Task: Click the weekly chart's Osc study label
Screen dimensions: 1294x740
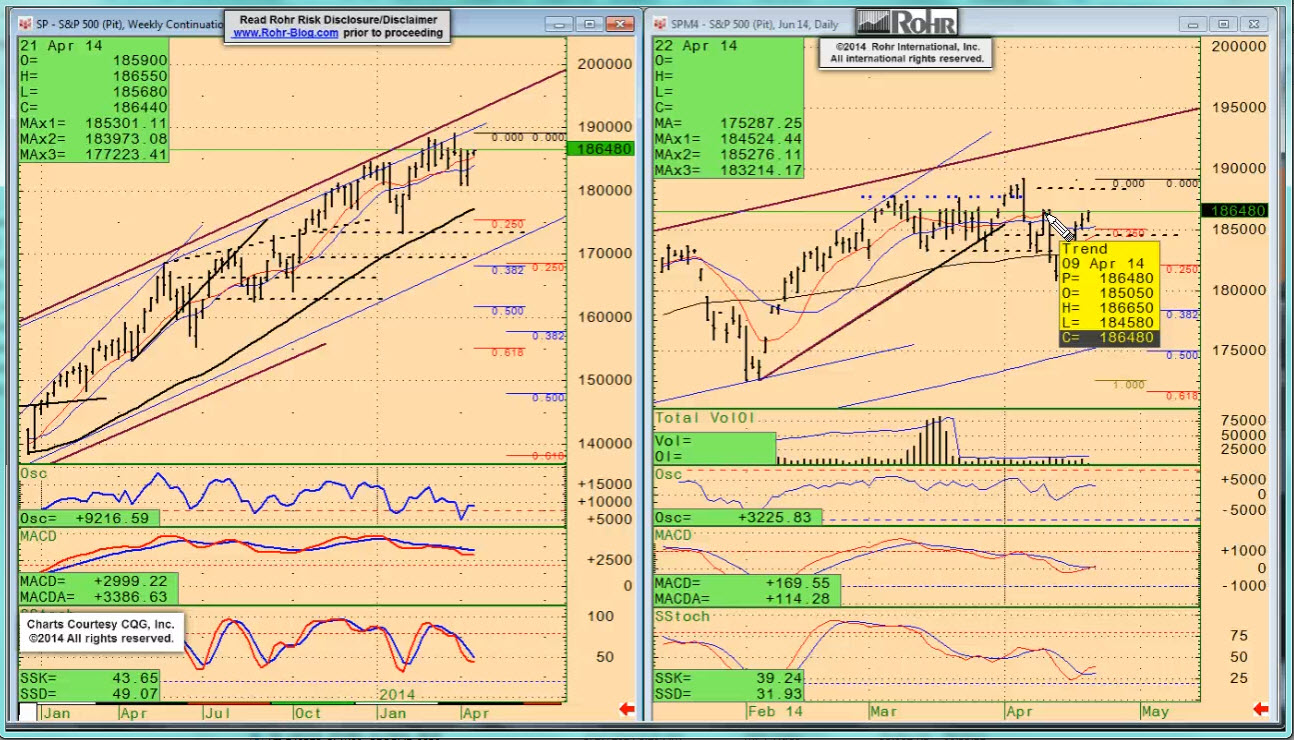Action: tap(34, 473)
